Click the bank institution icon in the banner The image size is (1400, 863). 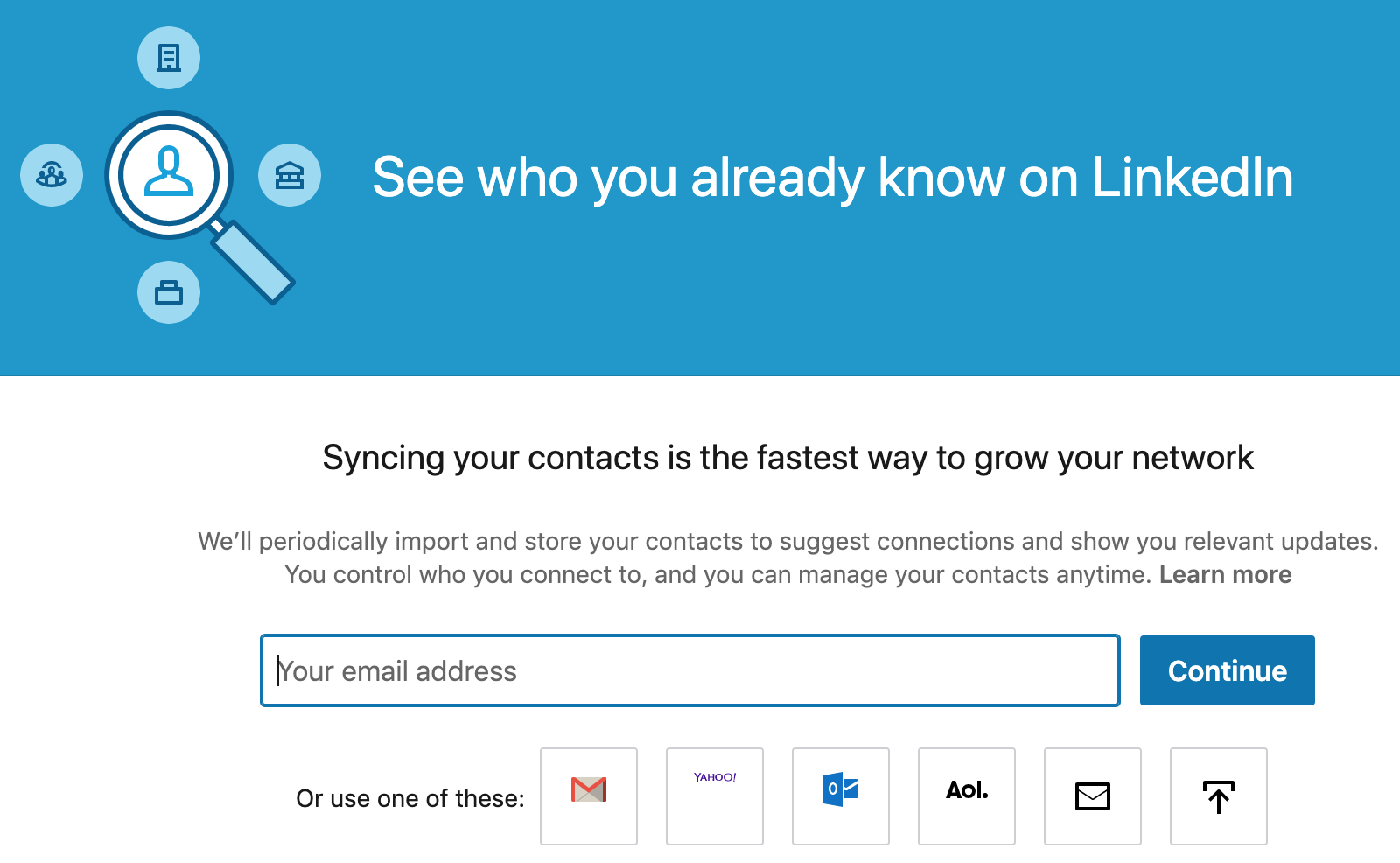pyautogui.click(x=290, y=175)
